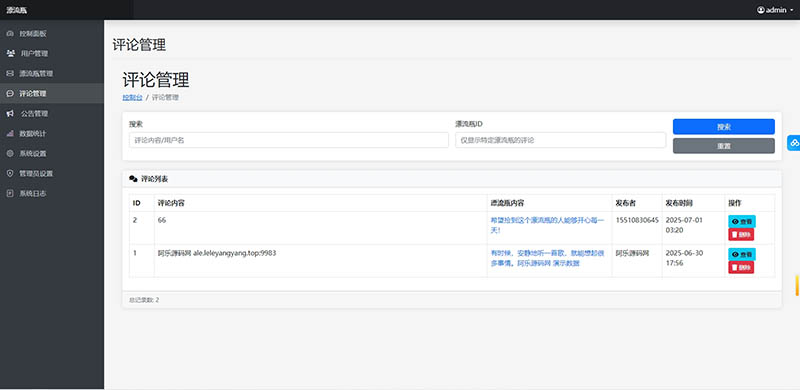
Task: Click the 控制面板 dashboard icon in sidebar
Action: click(x=10, y=34)
